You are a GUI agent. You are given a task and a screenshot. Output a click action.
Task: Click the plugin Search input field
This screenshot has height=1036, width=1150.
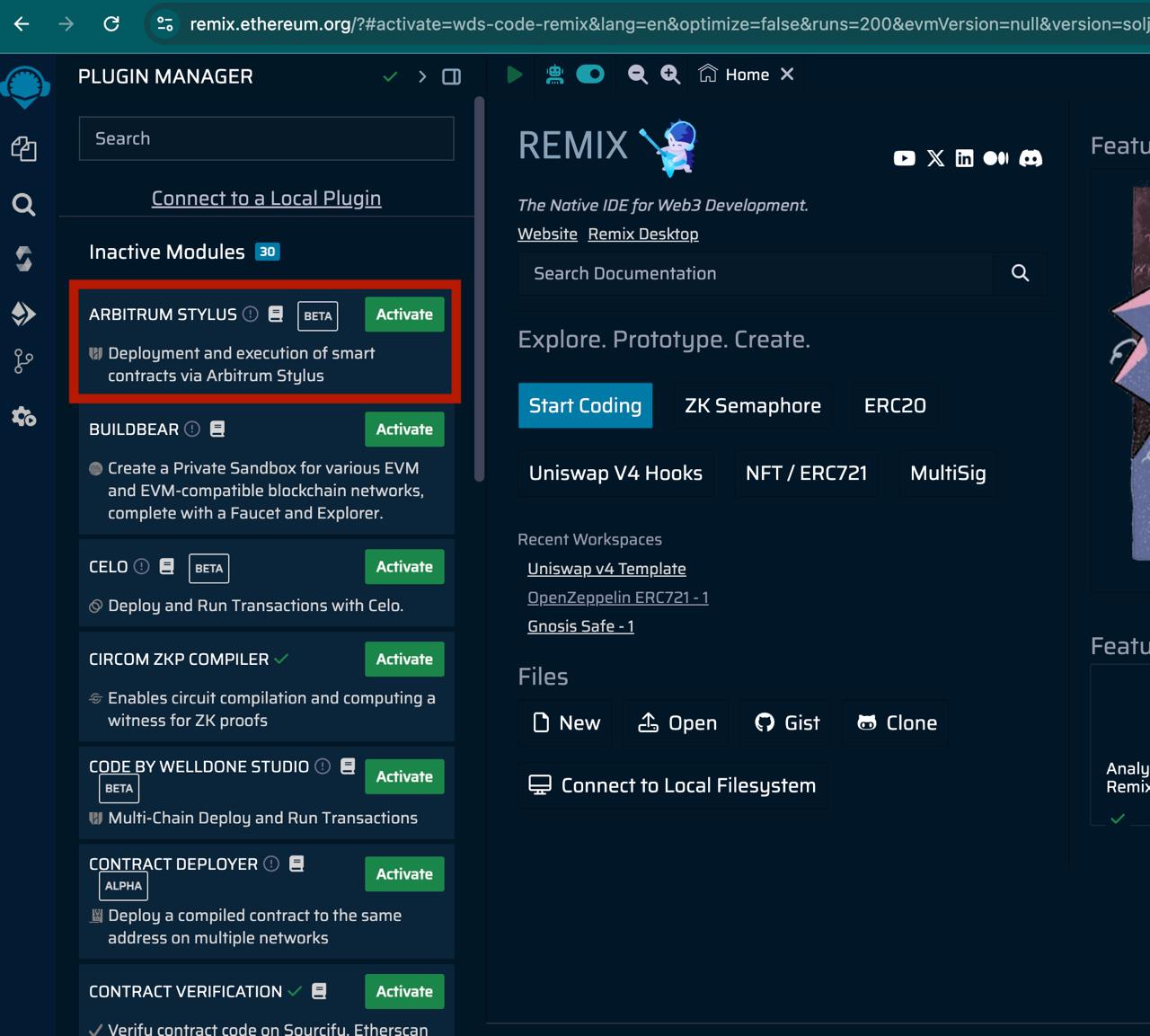pos(267,138)
